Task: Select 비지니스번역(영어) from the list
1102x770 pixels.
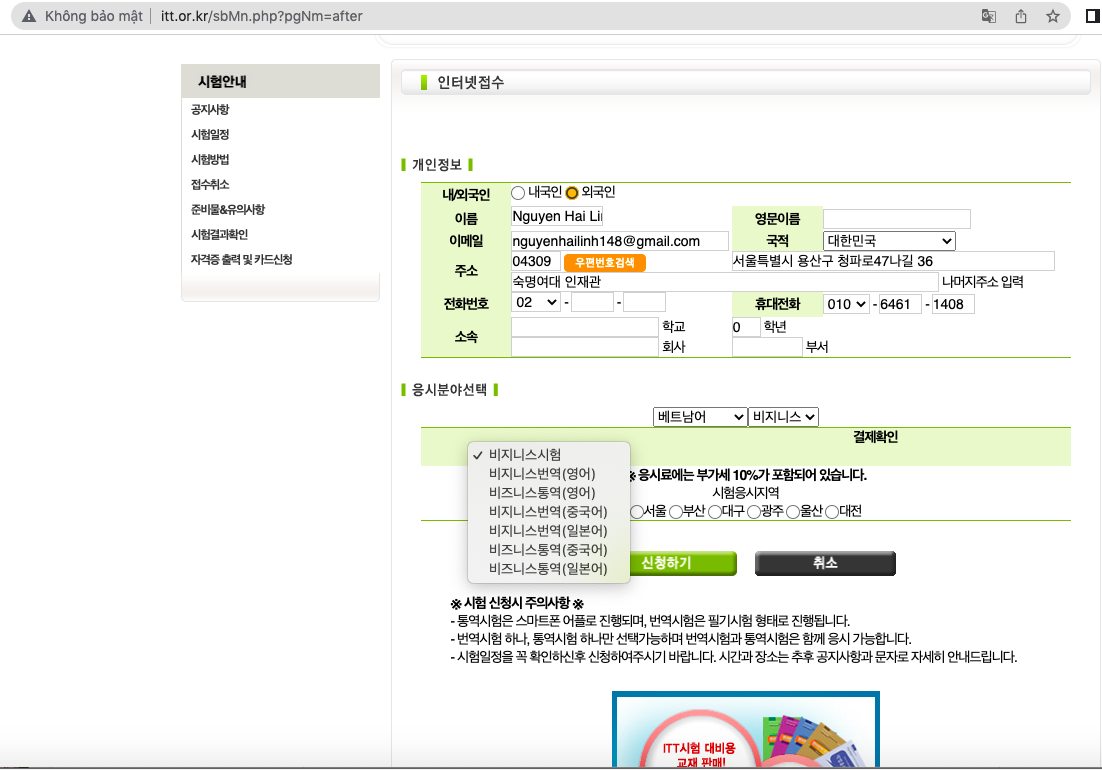Action: [542, 474]
